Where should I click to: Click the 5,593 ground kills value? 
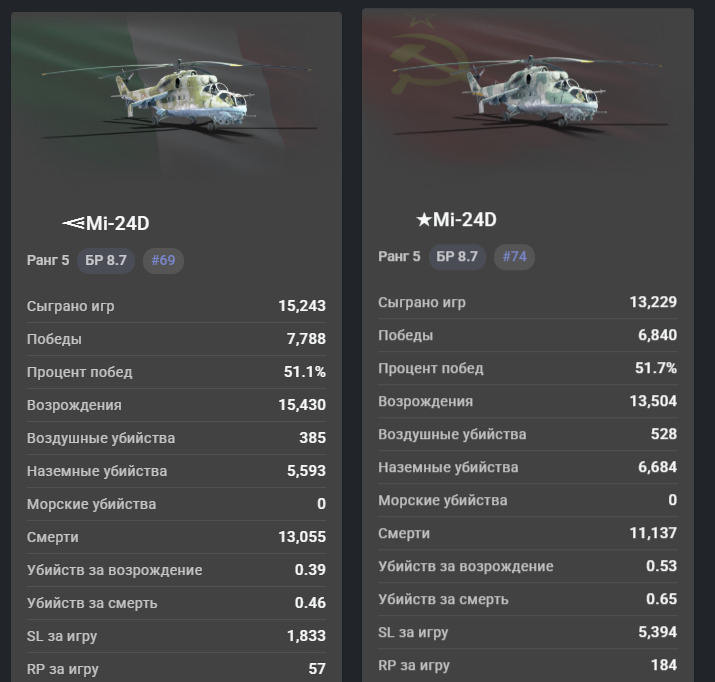coord(306,471)
